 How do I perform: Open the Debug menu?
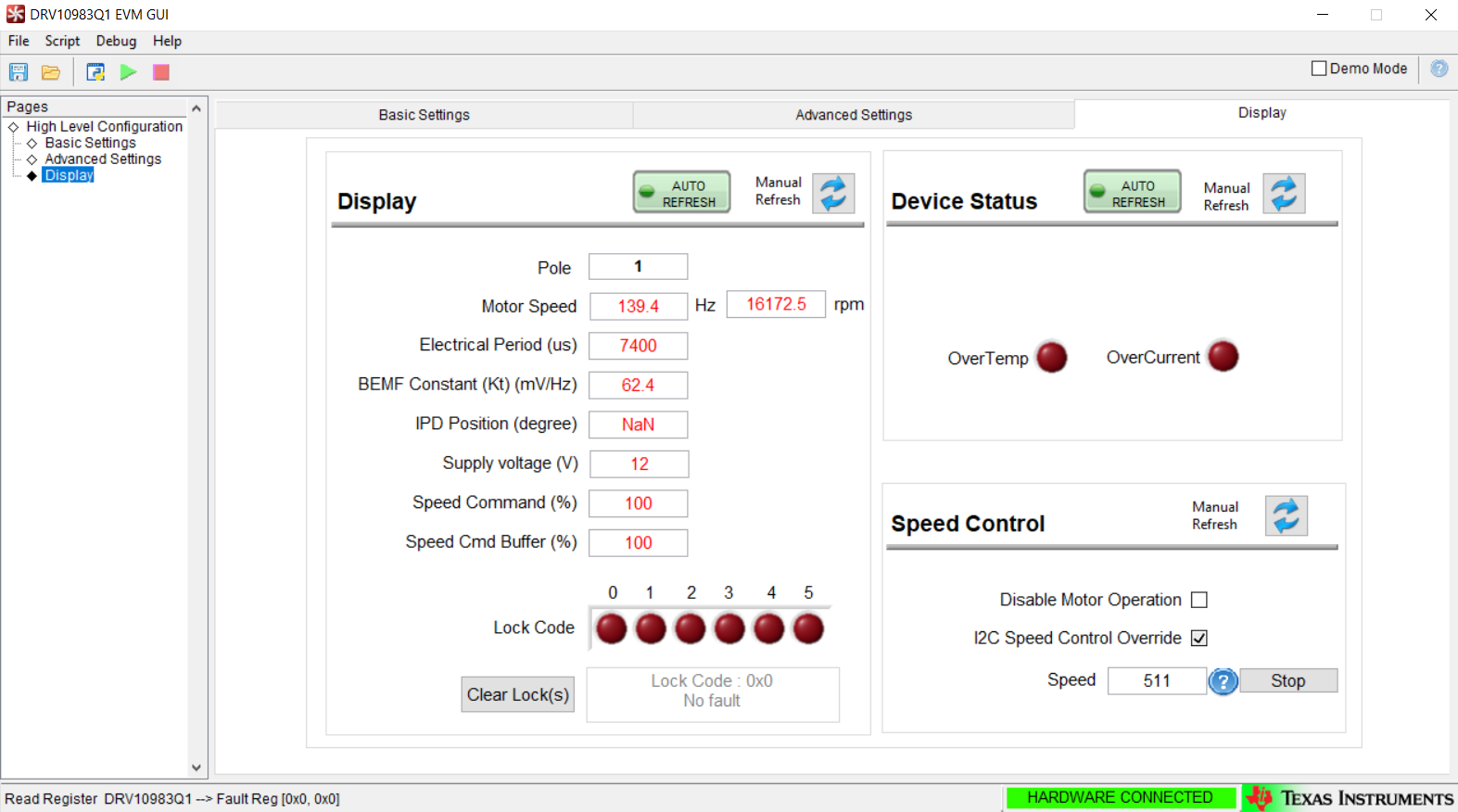[116, 41]
